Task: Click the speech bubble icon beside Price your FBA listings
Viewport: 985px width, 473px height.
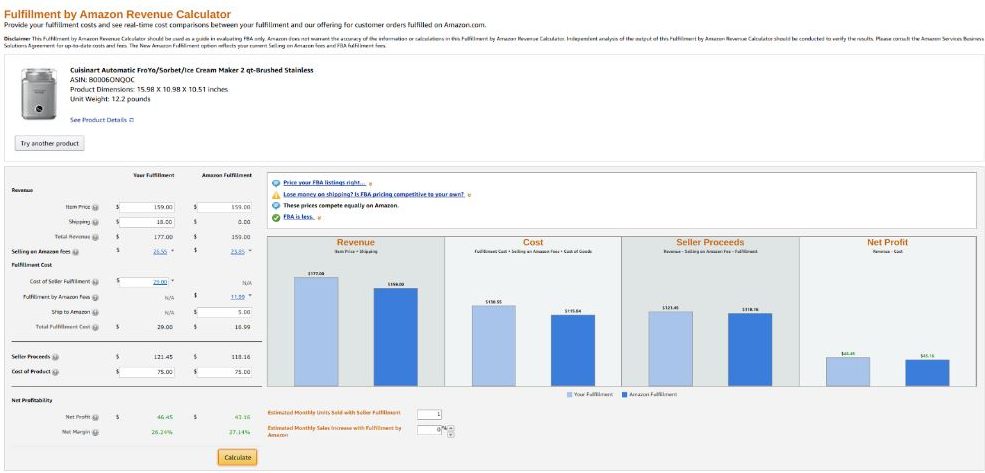Action: pos(276,183)
